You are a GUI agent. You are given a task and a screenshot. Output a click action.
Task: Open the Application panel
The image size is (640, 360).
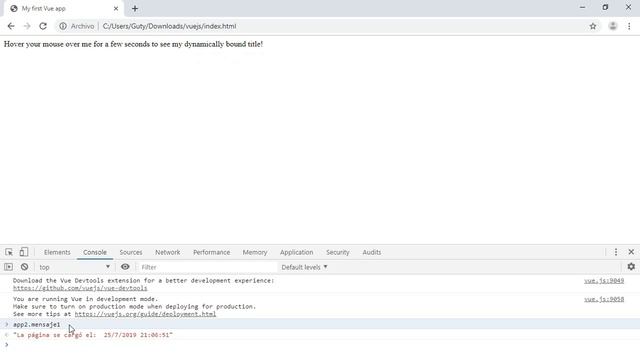click(296, 252)
